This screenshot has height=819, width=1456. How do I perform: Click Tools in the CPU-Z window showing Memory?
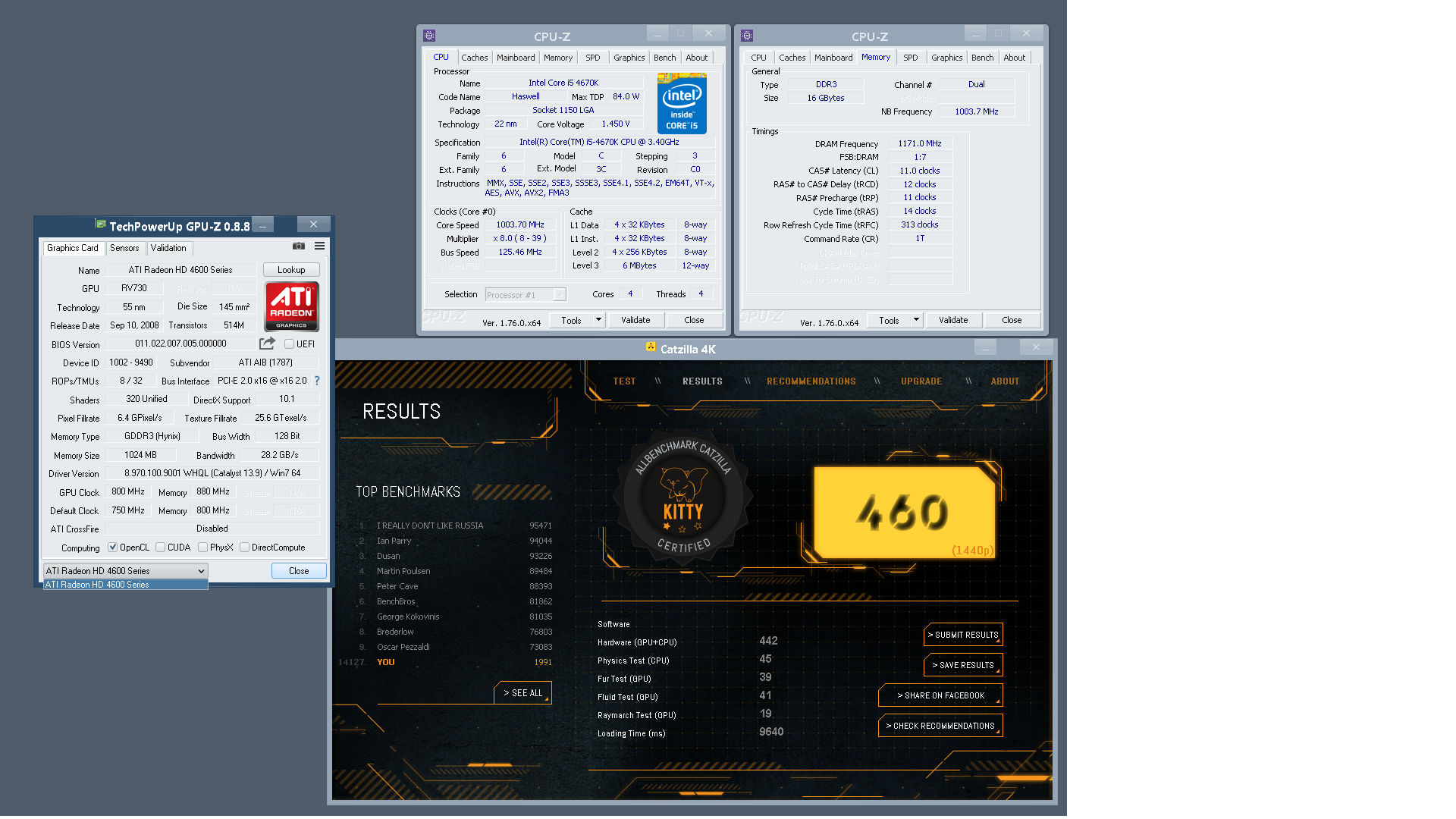click(x=889, y=320)
